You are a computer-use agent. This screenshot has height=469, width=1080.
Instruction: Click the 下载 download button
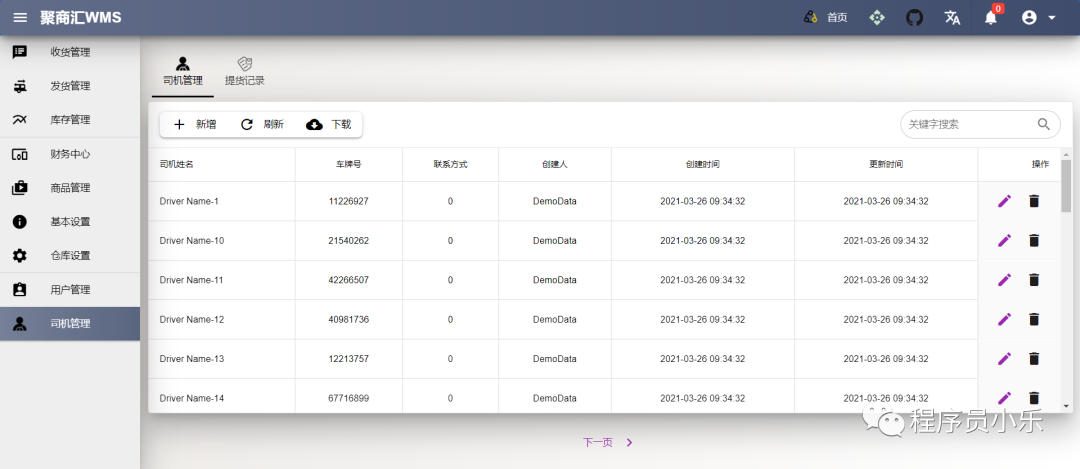pos(329,124)
